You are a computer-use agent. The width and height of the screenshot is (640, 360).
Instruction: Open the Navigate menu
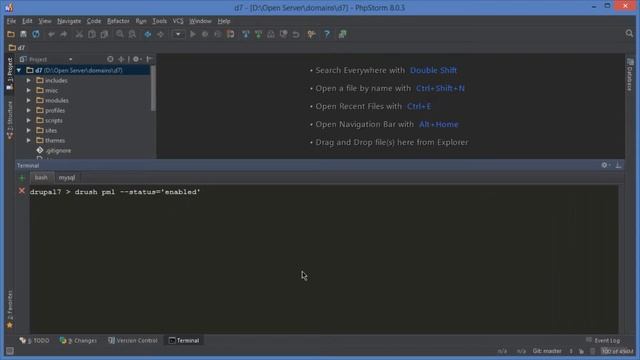pos(69,21)
